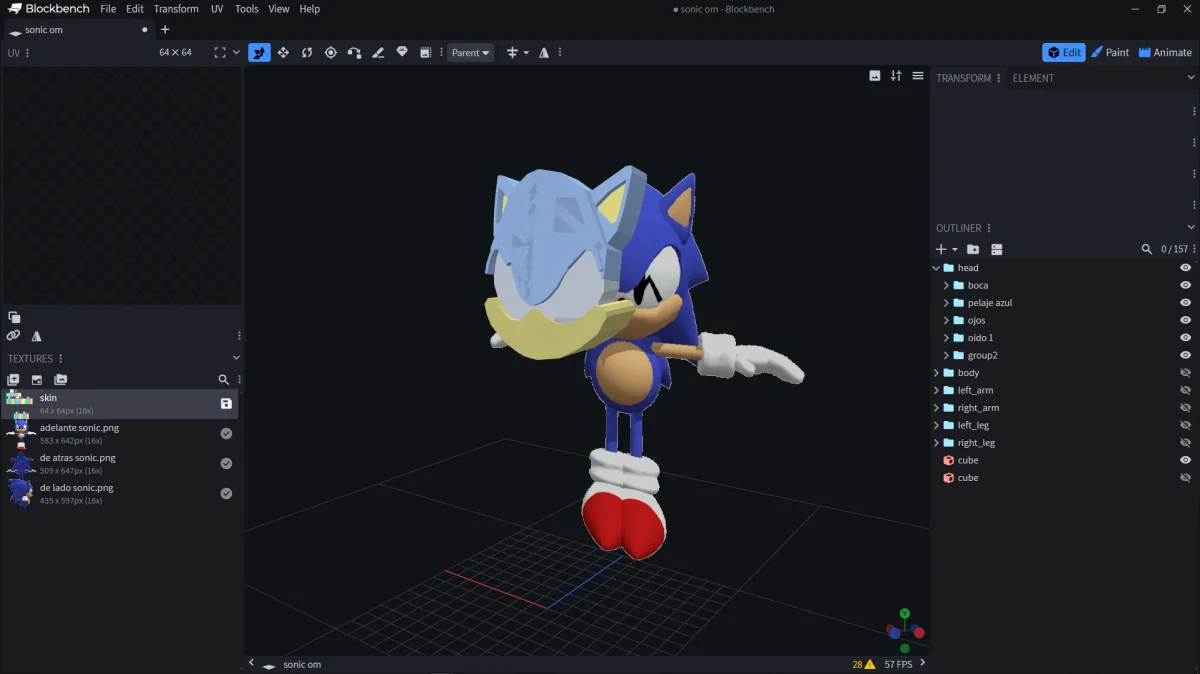Toggle visibility of pelaje azul group

(x=1186, y=303)
